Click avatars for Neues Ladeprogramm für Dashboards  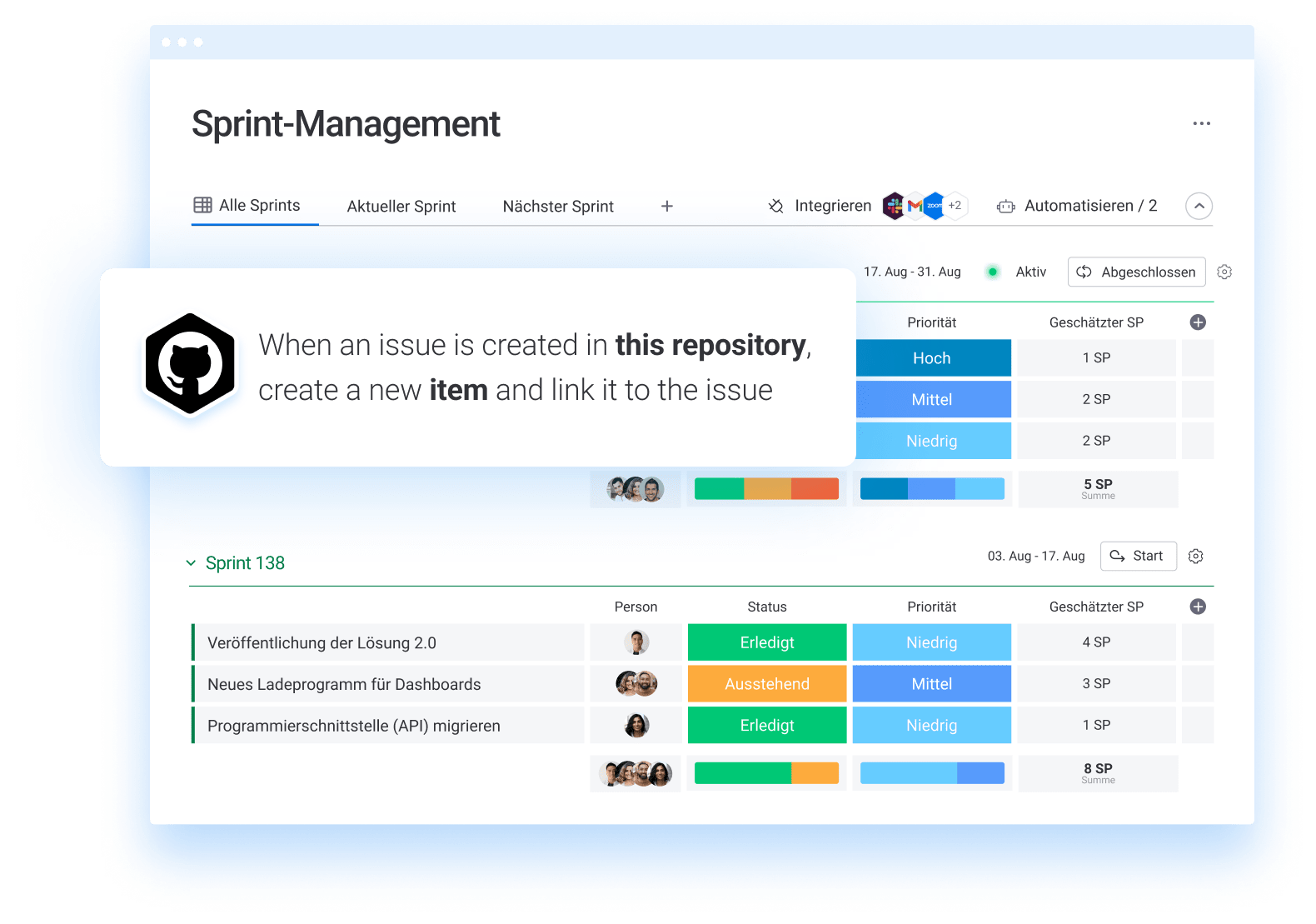click(x=636, y=684)
